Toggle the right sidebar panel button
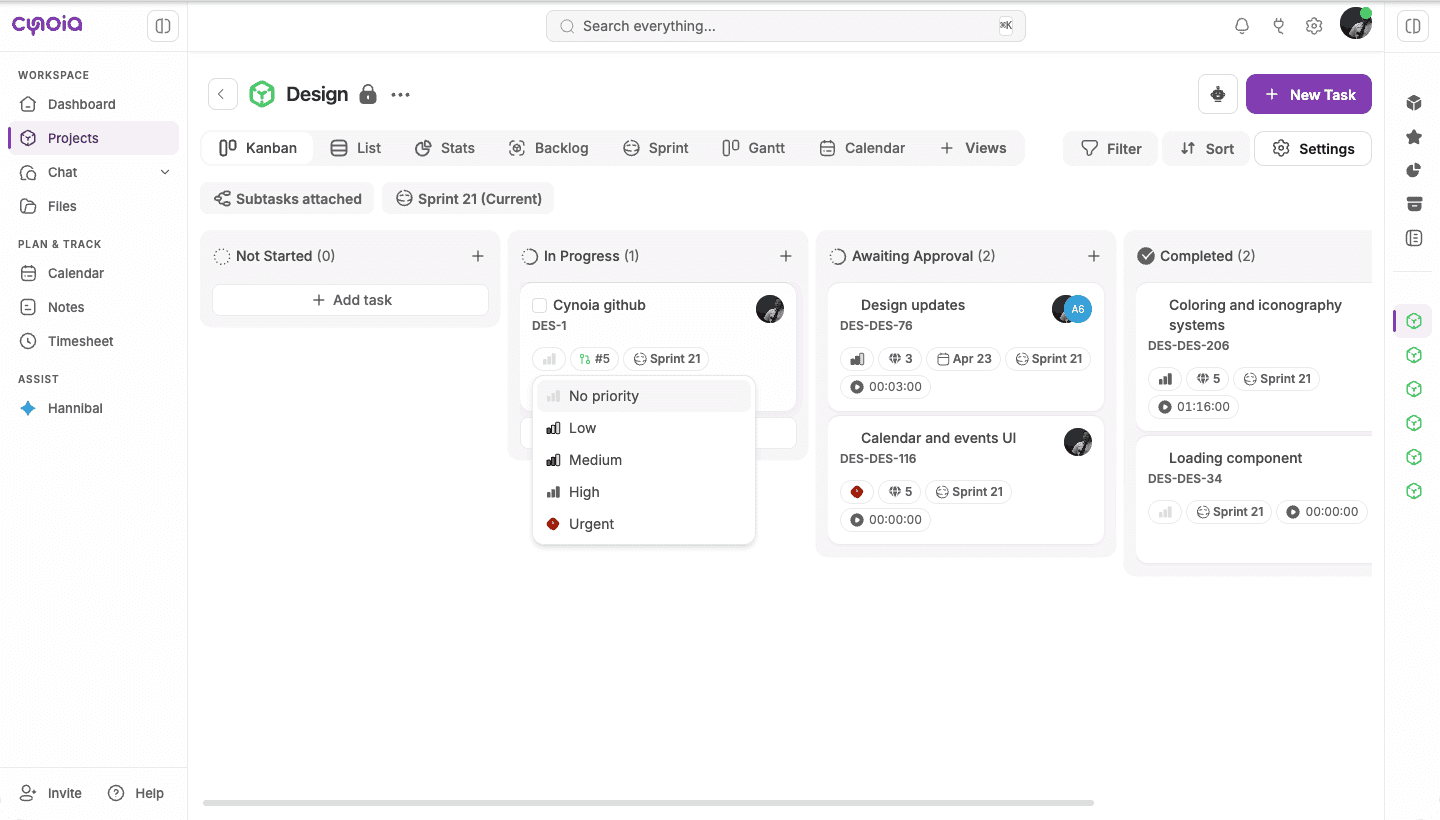Viewport: 1440px width, 820px height. point(1413,26)
